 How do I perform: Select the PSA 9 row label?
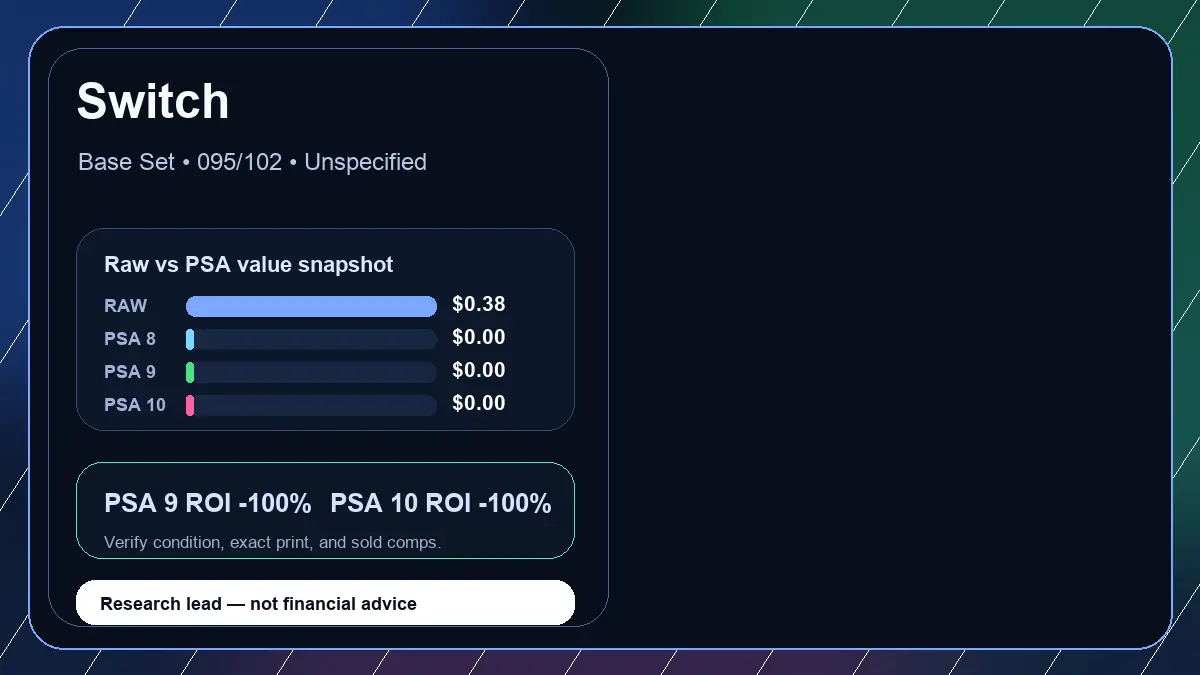click(130, 372)
